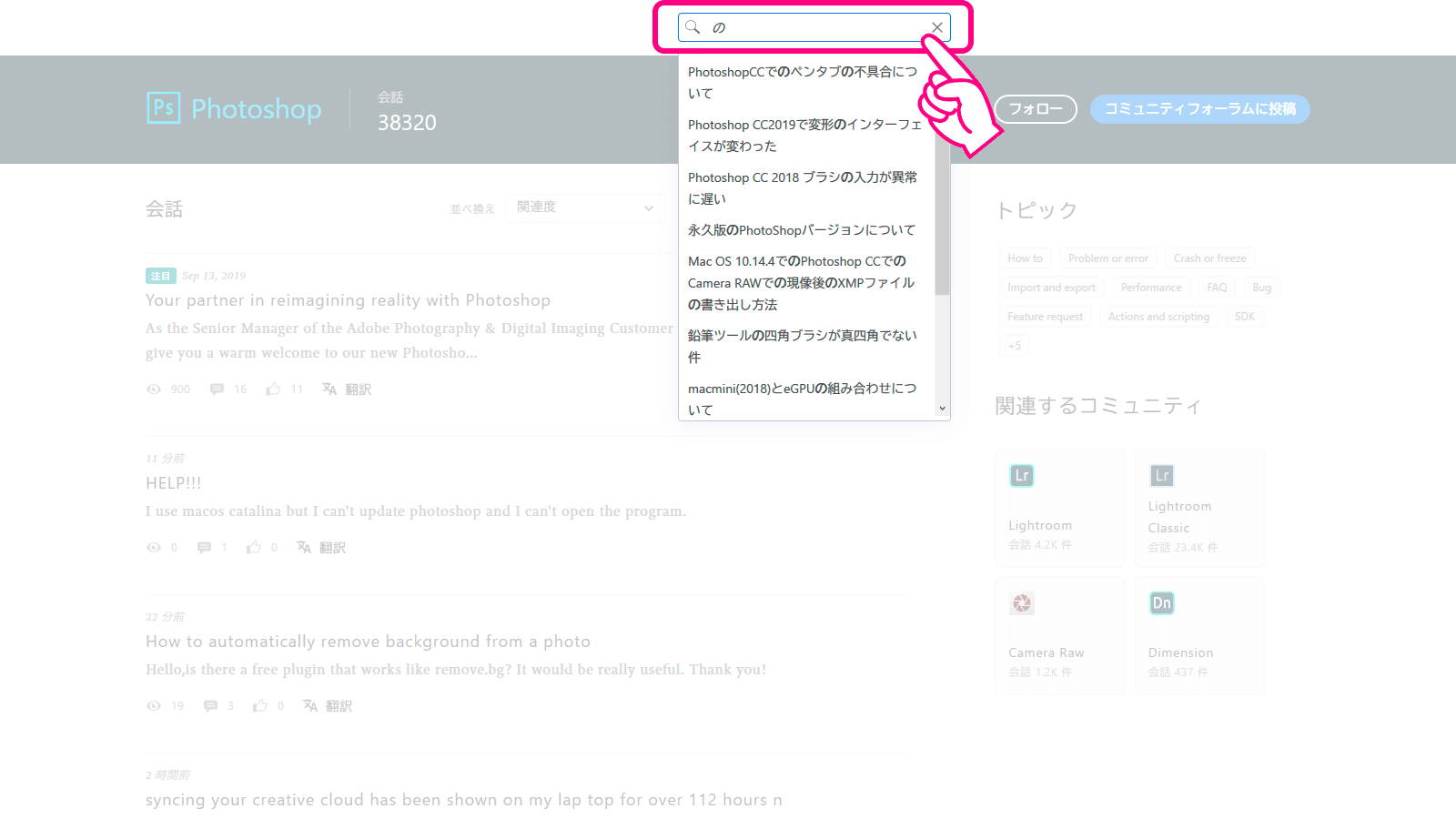
Task: Focus the search input field
Action: pyautogui.click(x=814, y=27)
